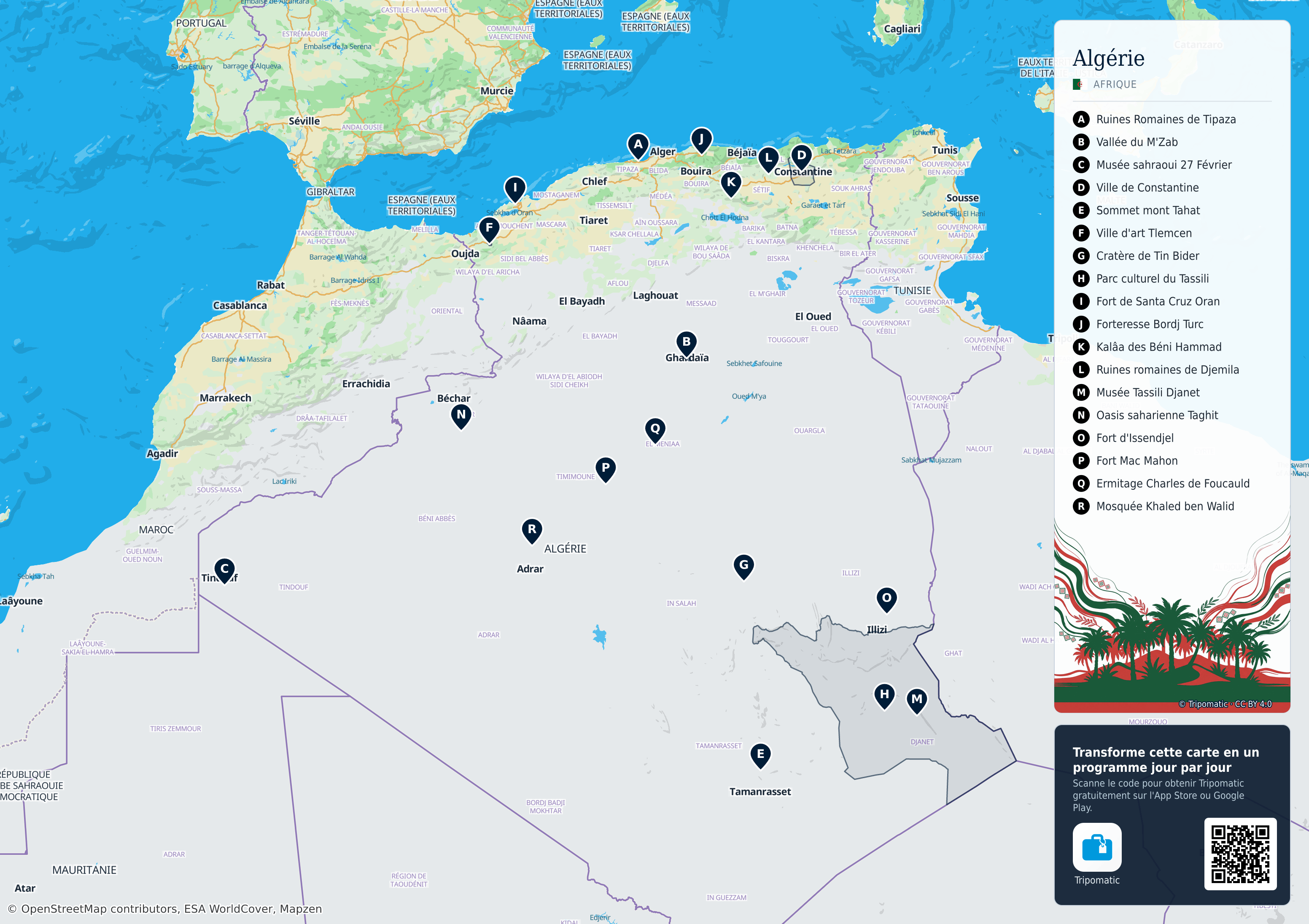Select Musée Tassili Djanet entry
1309x924 pixels.
[x=1137, y=393]
